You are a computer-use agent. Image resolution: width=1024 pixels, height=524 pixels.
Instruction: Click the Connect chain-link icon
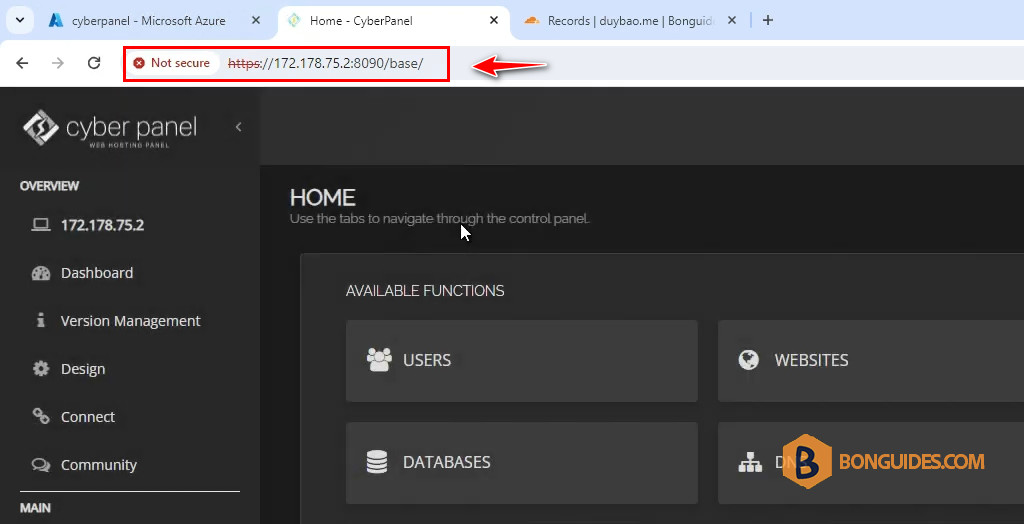coord(40,417)
